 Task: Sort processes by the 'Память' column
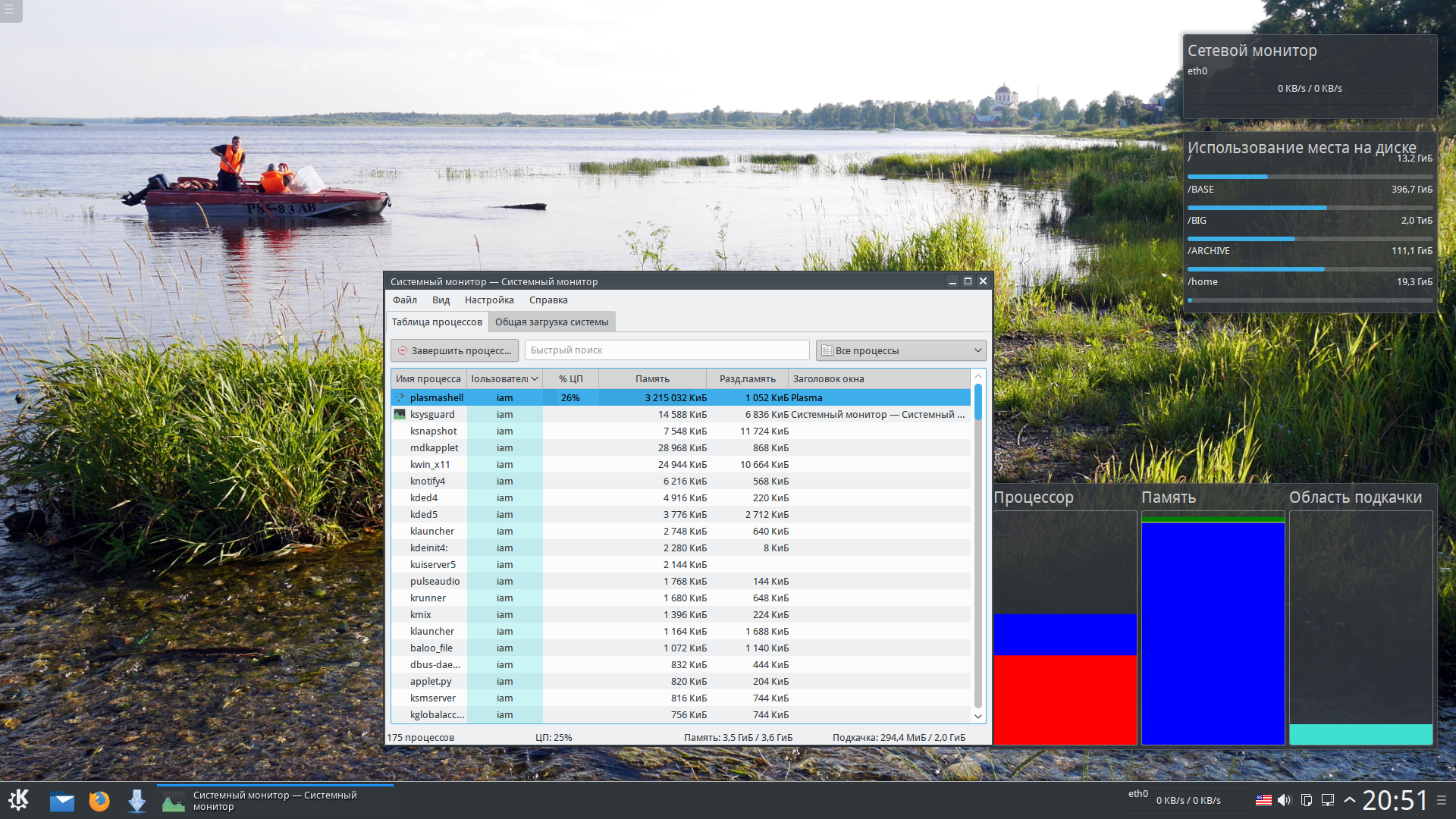(x=652, y=378)
